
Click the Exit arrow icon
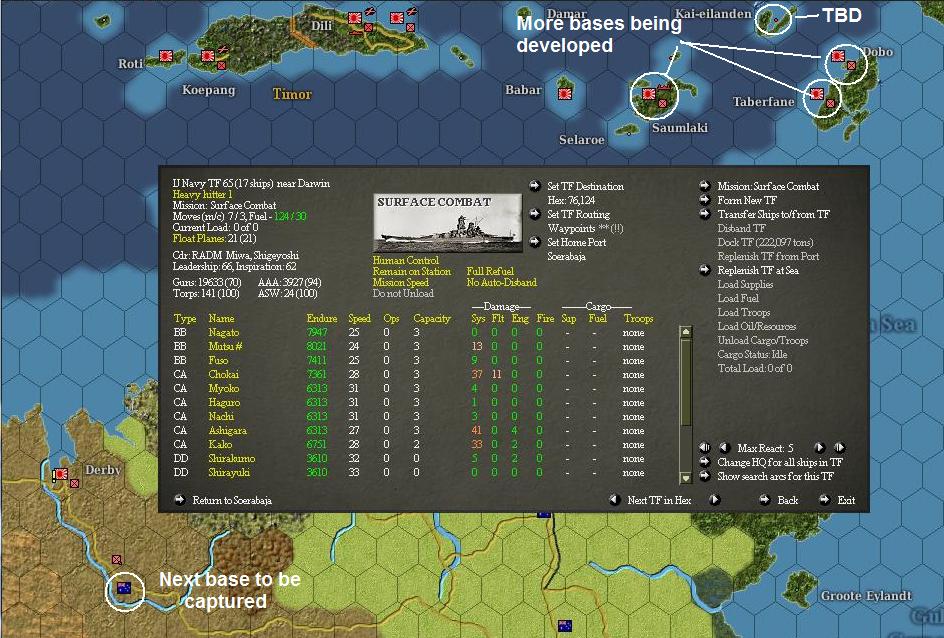click(x=824, y=500)
